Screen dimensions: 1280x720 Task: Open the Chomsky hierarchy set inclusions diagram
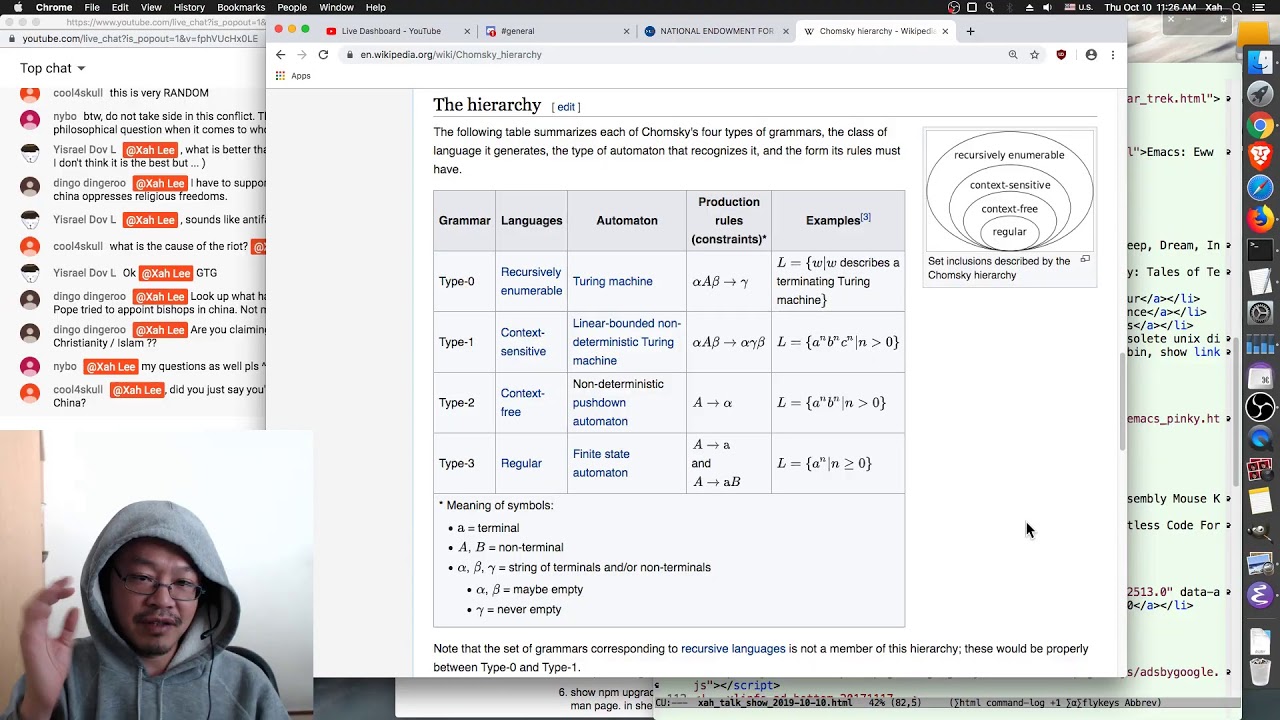(1009, 193)
